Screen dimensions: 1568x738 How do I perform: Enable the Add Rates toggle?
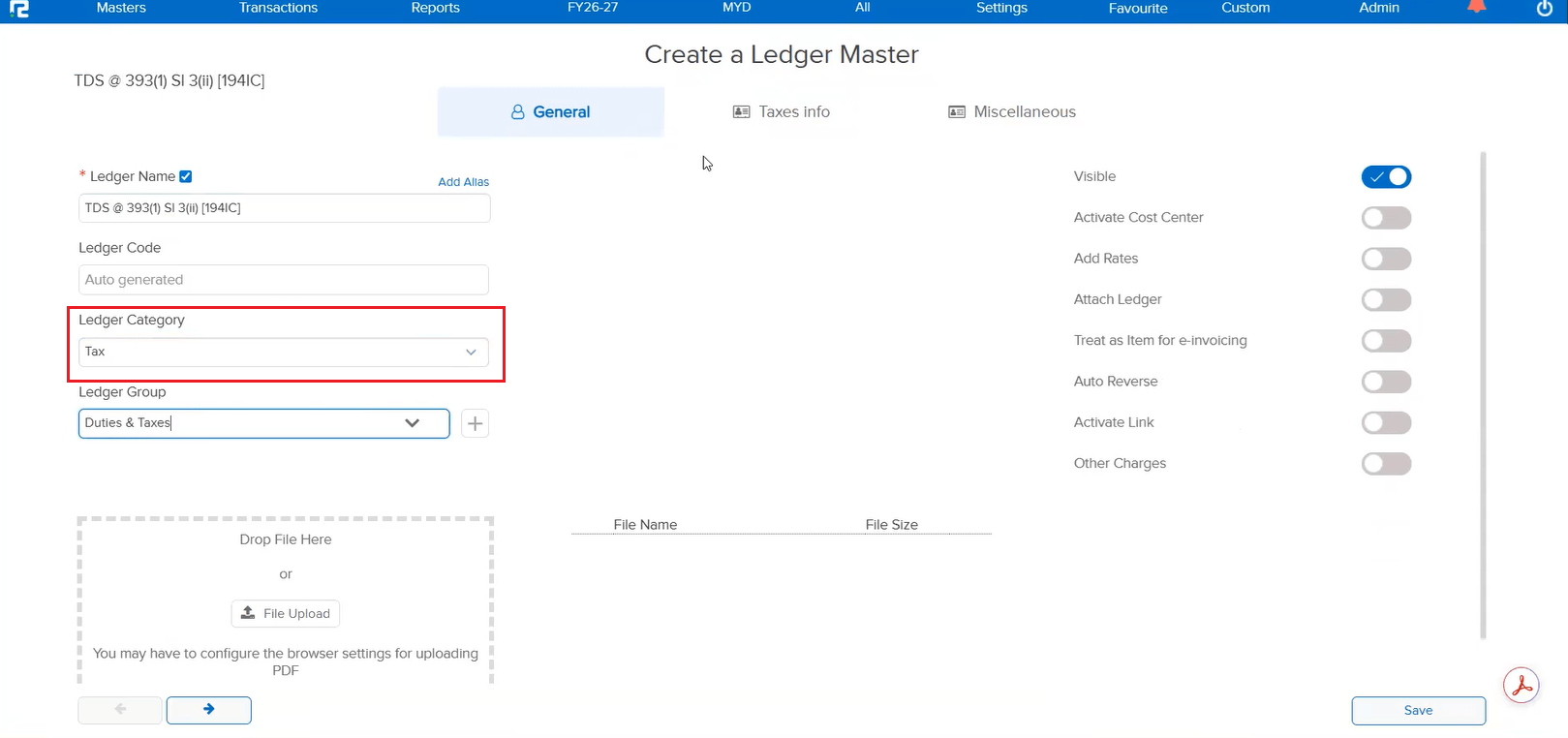tap(1386, 259)
